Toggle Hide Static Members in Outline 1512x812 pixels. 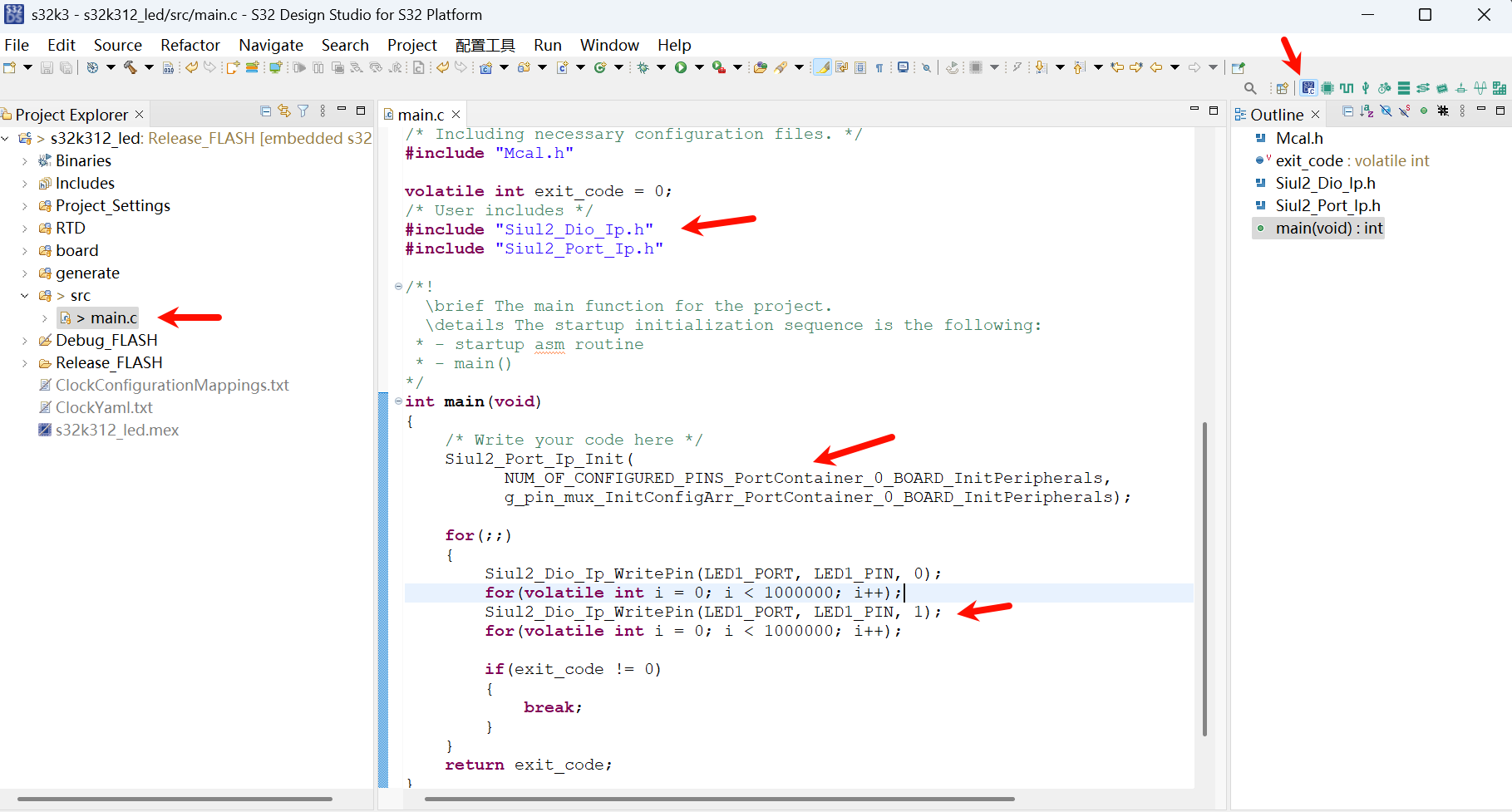click(x=1404, y=111)
